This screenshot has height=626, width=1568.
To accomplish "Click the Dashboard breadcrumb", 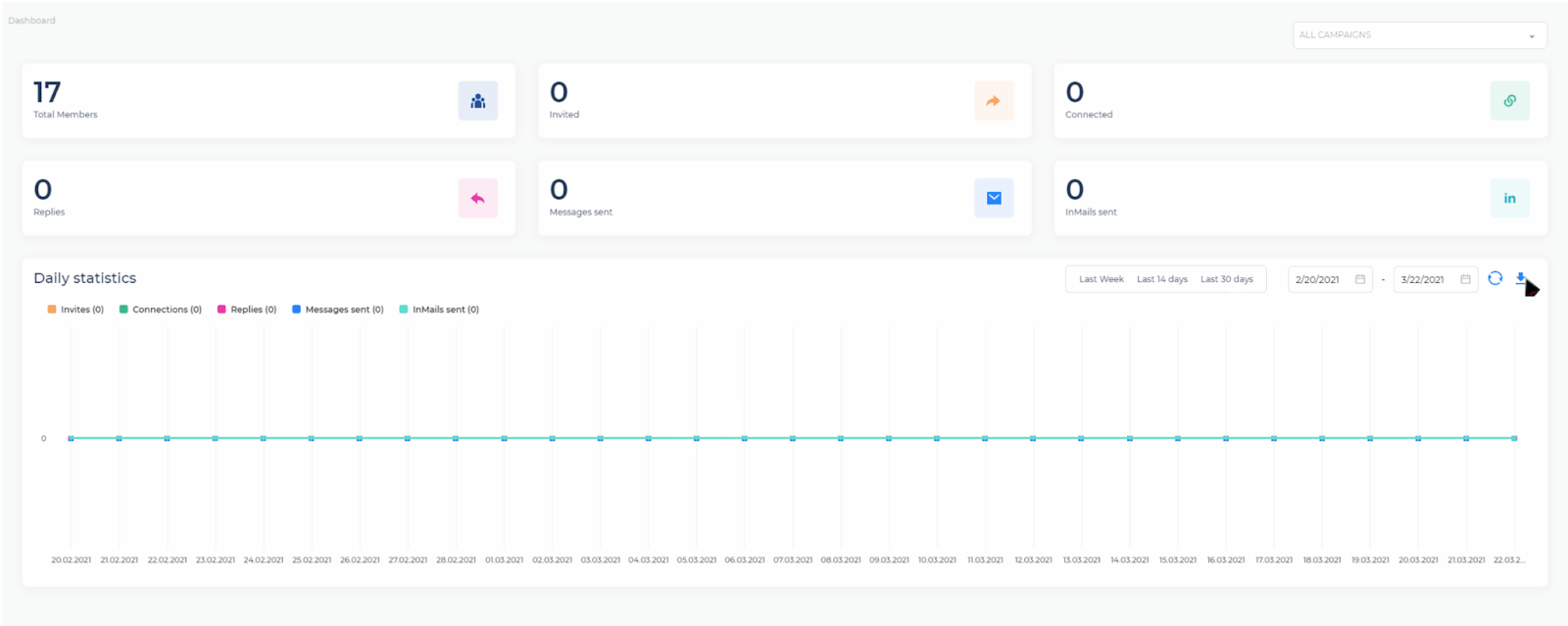I will click(x=31, y=21).
